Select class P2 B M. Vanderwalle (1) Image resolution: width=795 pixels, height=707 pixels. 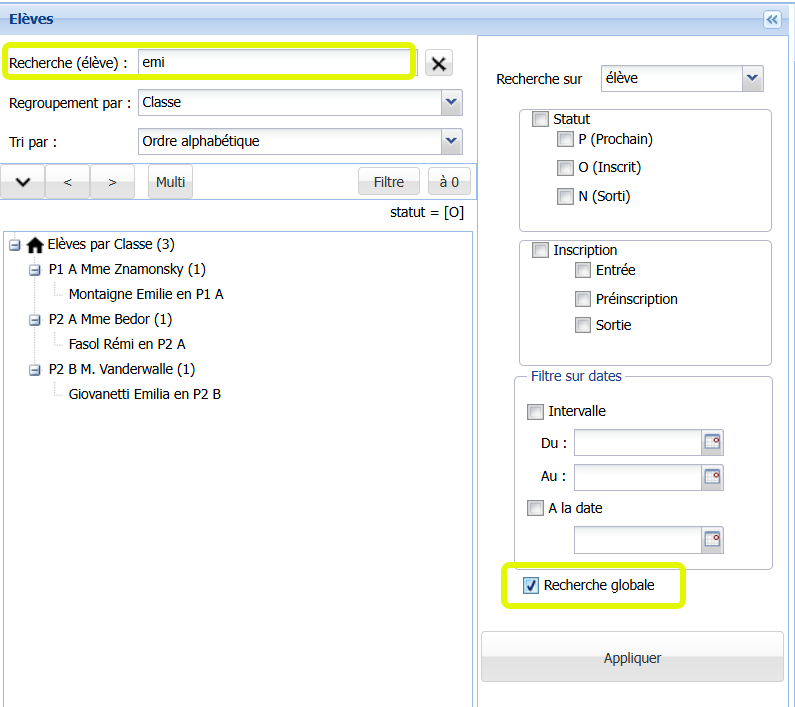[x=122, y=369]
